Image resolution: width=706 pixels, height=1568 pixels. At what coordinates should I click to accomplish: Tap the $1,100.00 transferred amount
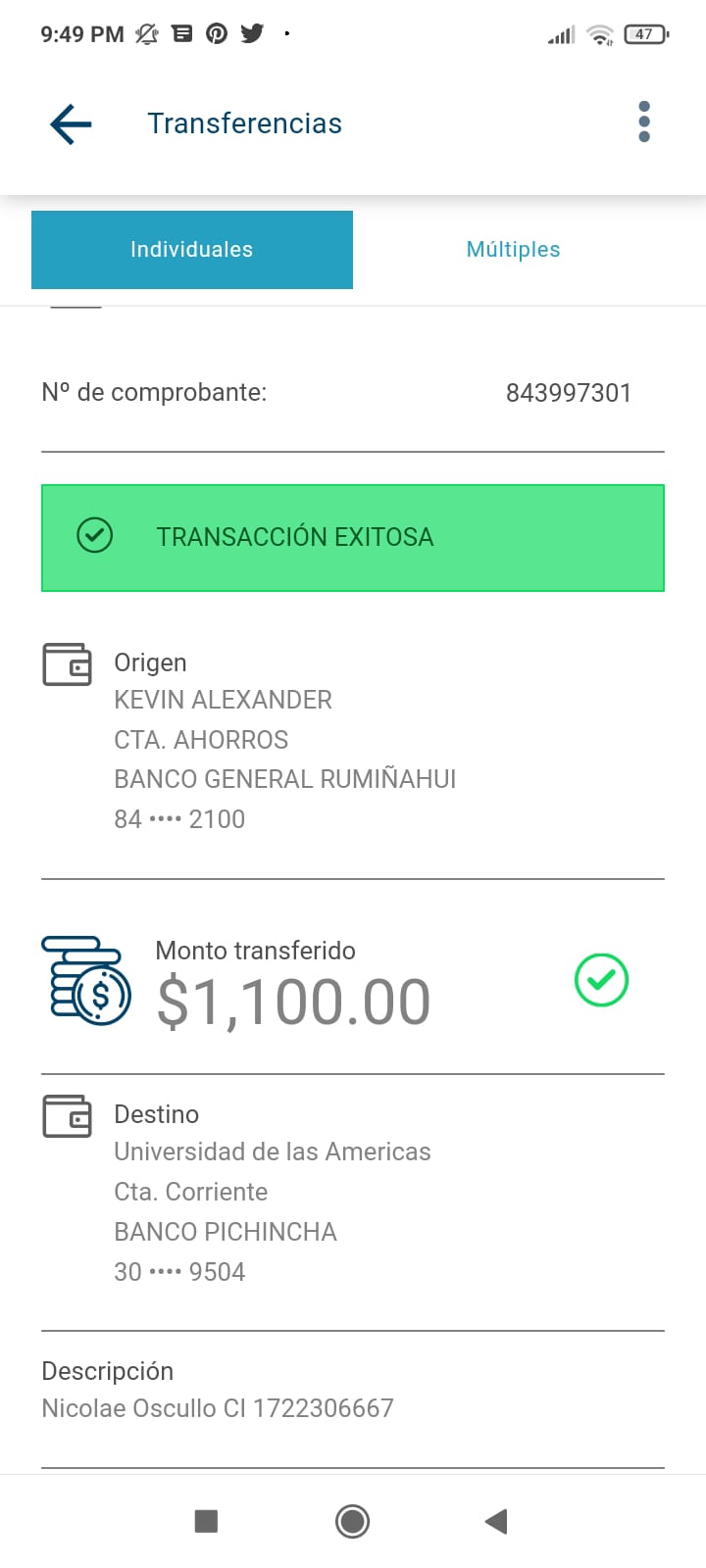point(294,1002)
